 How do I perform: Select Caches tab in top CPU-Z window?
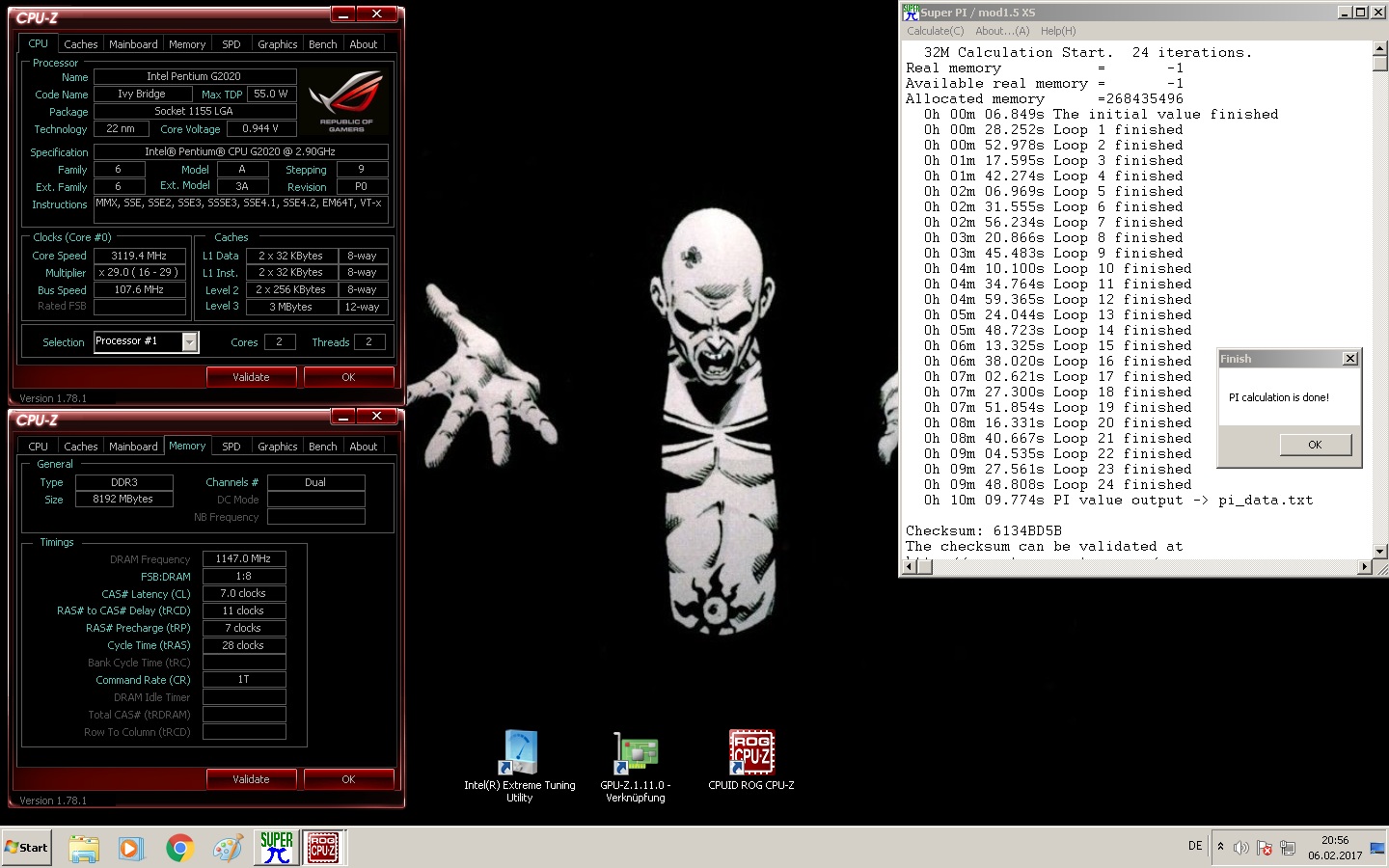pyautogui.click(x=81, y=44)
